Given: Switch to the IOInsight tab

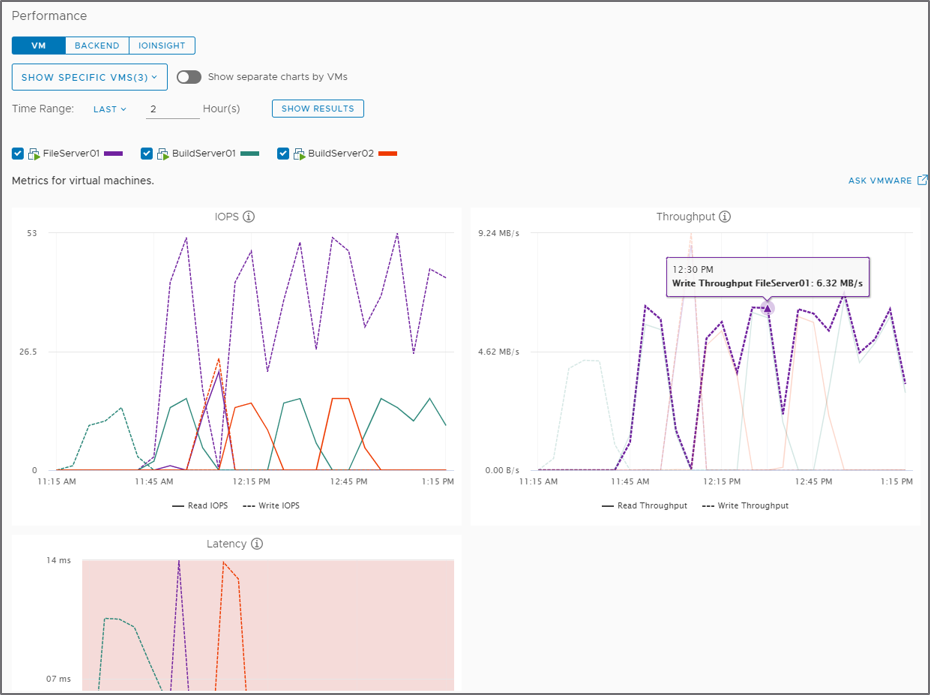Looking at the screenshot, I should tap(162, 45).
